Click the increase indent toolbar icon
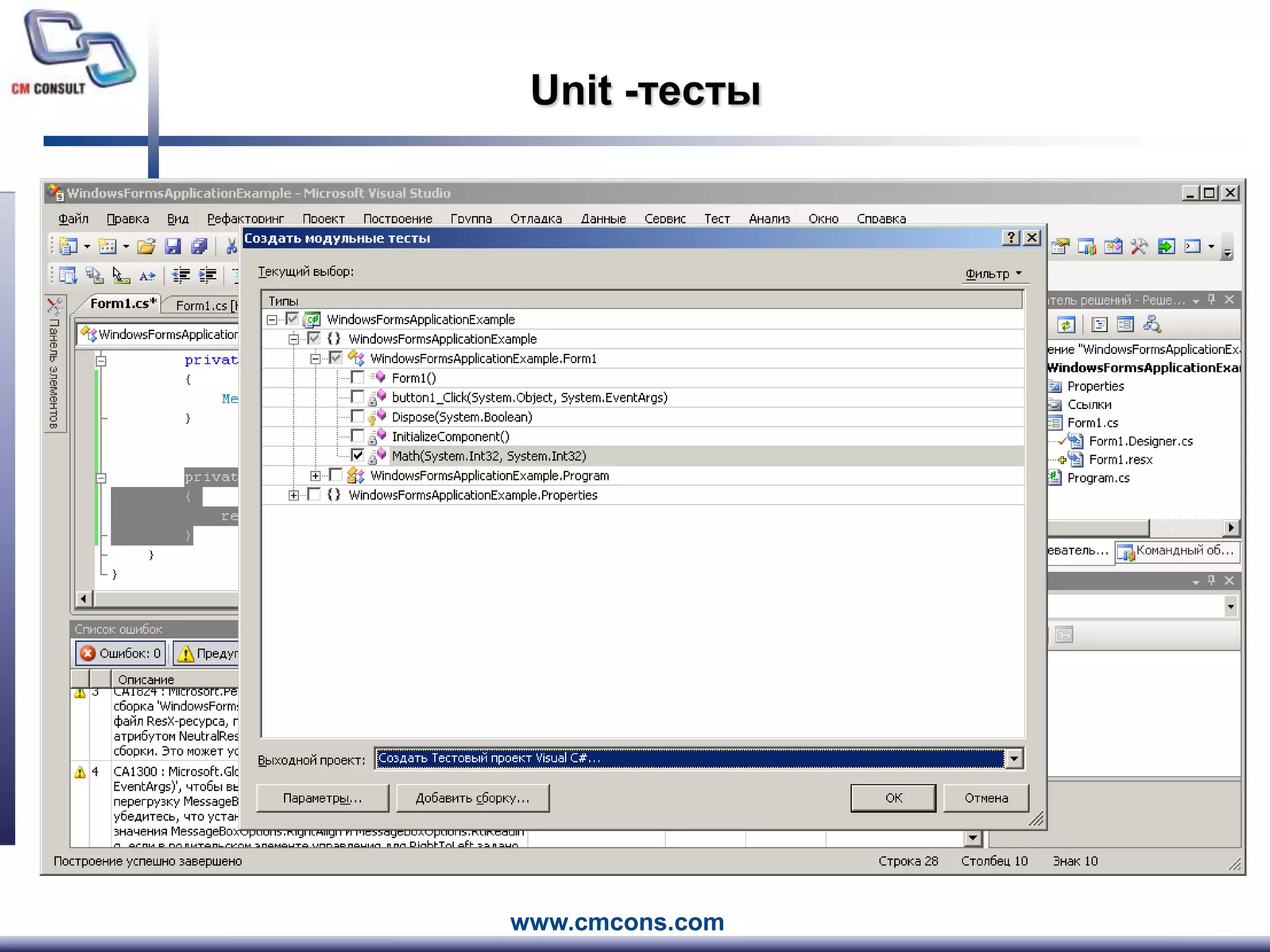 tap(207, 275)
